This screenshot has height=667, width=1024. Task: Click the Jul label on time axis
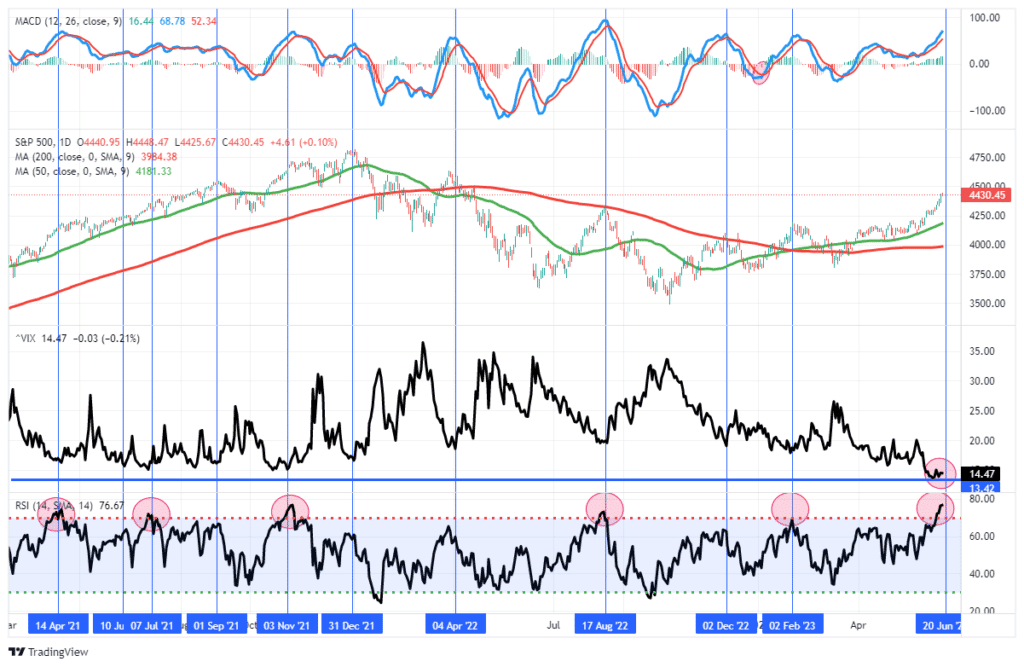tap(553, 625)
